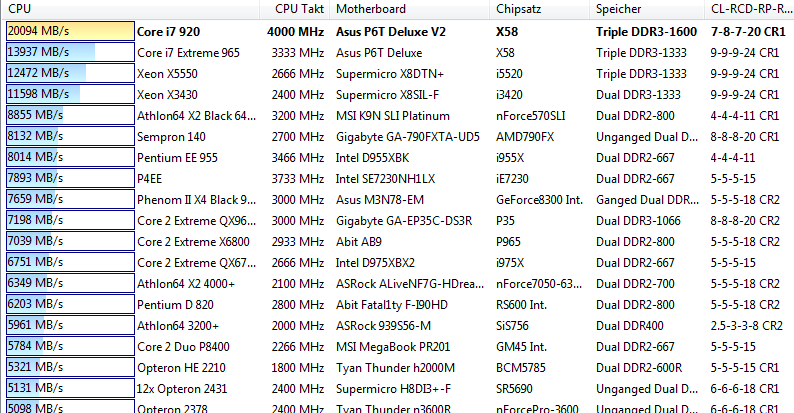
Task: Click the Tyan Thunder h2000M cell
Action: tap(395, 368)
